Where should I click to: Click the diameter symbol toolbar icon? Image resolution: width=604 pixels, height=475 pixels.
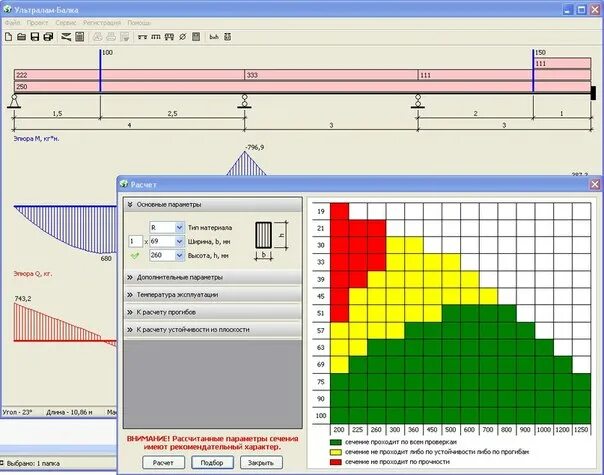pyautogui.click(x=183, y=37)
